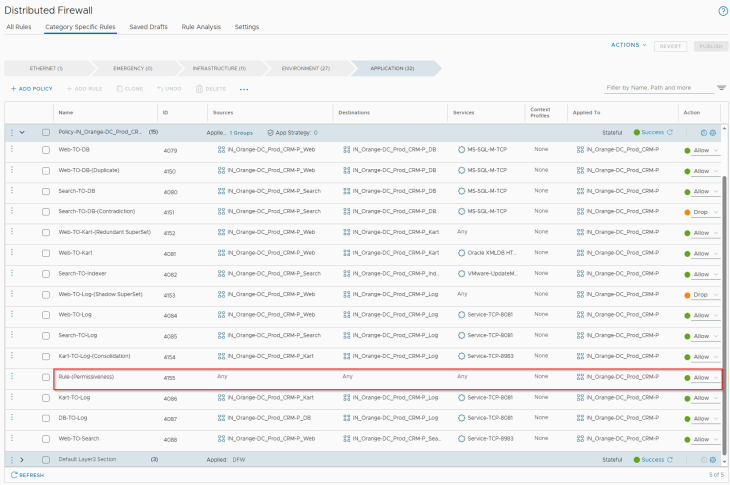Click MS-SQL-M-TCP service icon in Search-TO-DB row
This screenshot has height=485, width=730.
pyautogui.click(x=462, y=191)
